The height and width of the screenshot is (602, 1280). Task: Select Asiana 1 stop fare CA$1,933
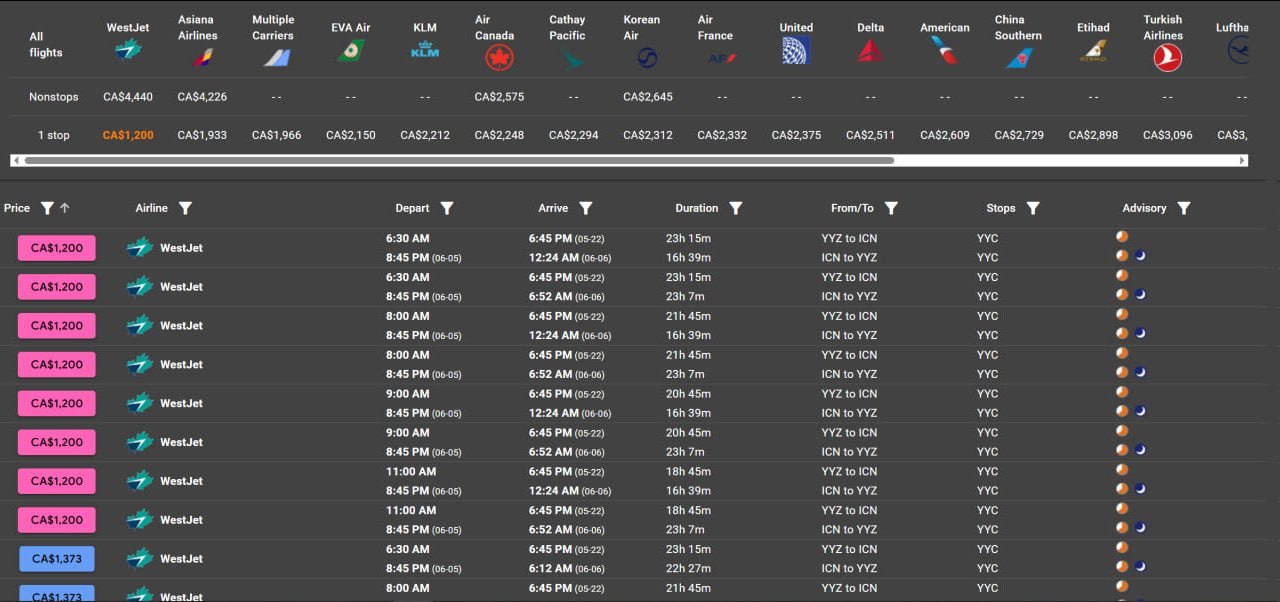point(202,135)
